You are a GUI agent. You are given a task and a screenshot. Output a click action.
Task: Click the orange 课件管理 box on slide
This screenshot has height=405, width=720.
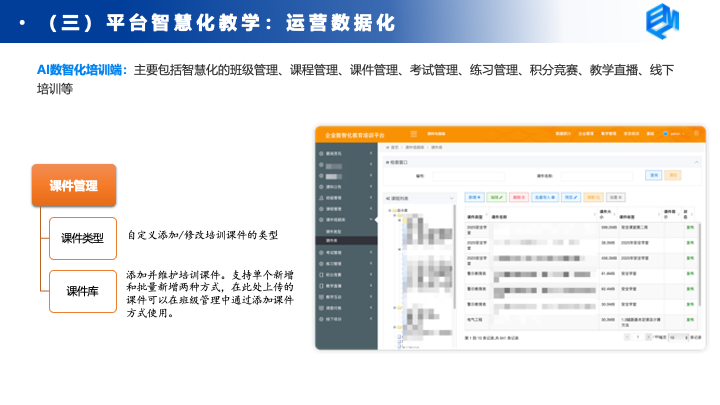click(x=73, y=185)
